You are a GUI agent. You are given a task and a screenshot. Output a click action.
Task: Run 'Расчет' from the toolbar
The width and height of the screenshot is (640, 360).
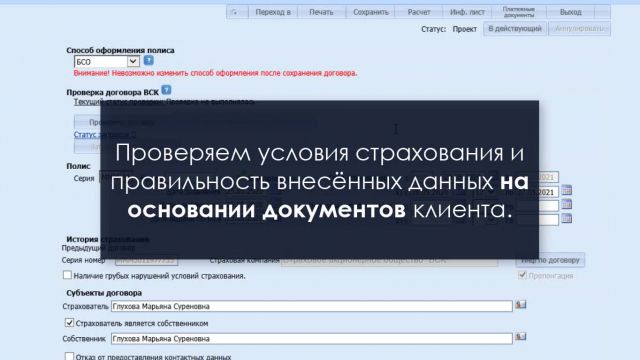pyautogui.click(x=419, y=12)
